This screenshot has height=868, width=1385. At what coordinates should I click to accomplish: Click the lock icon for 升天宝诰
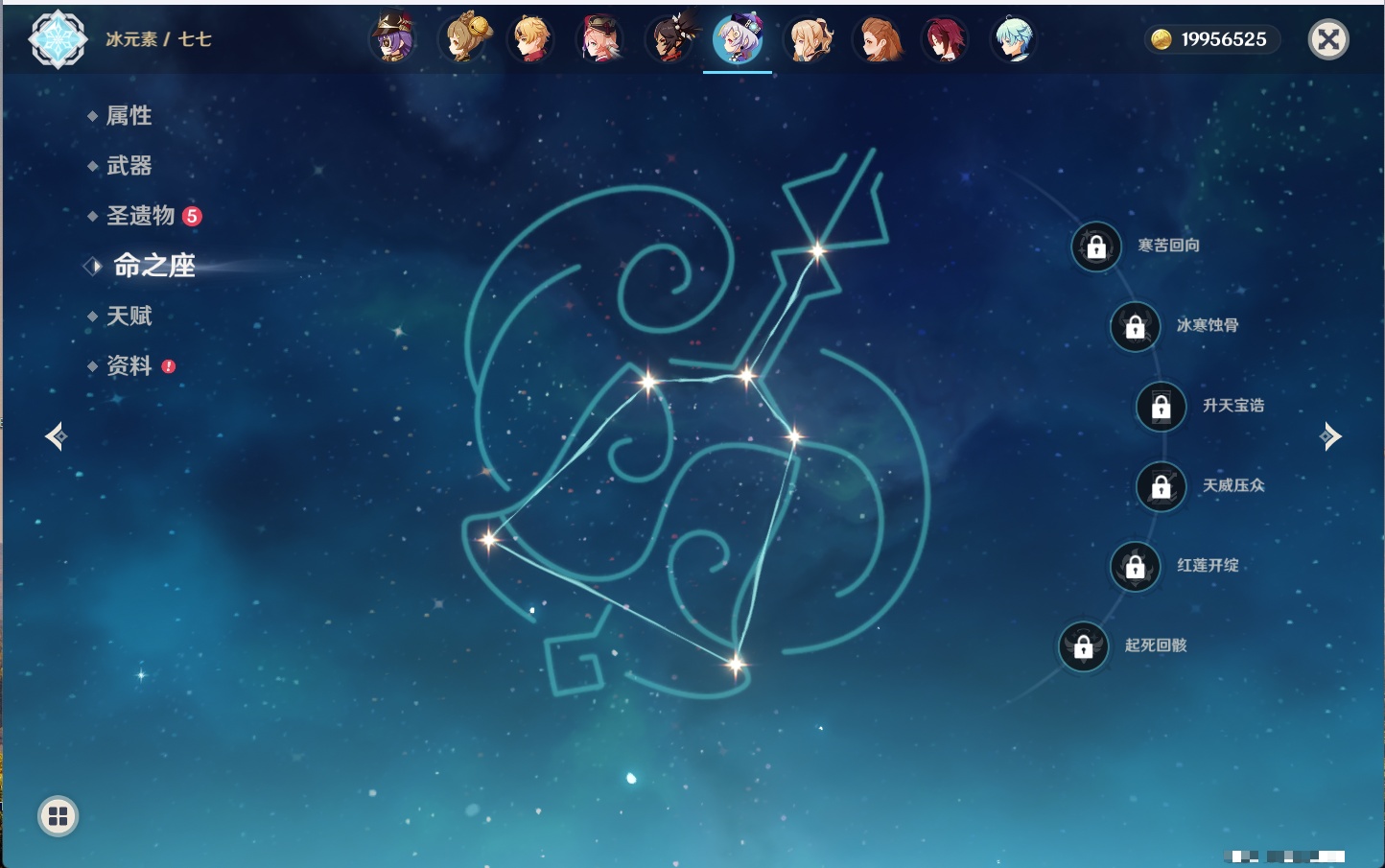1162,407
